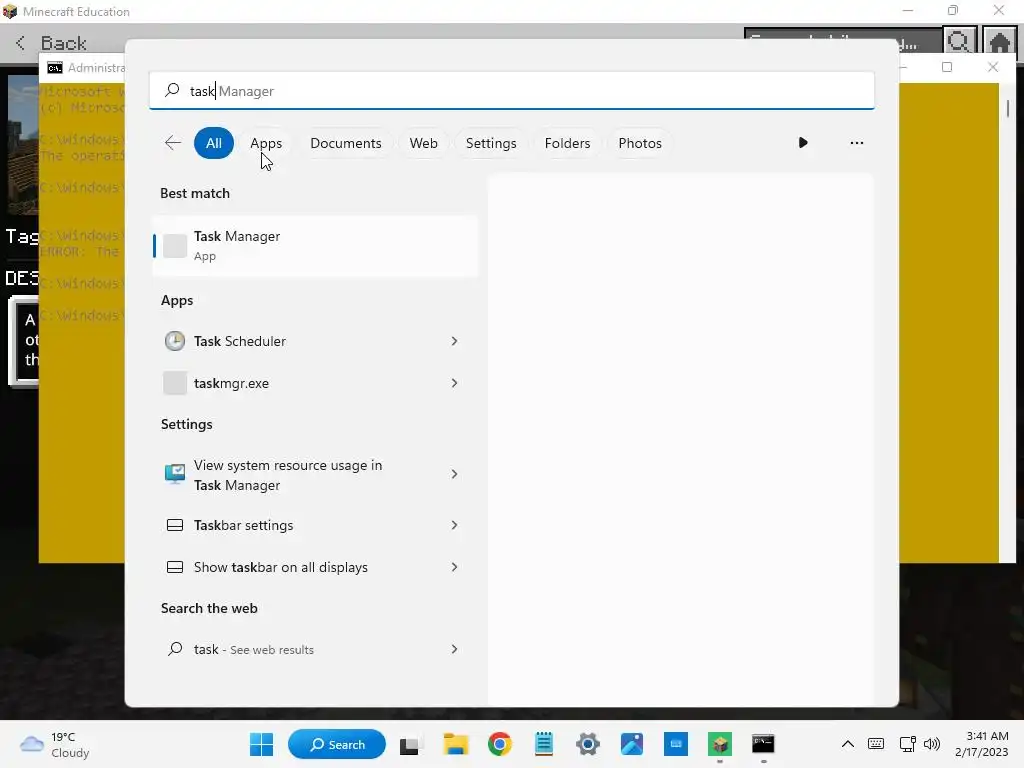
Task: Maximize the Command Prompt window
Action: coord(947,67)
